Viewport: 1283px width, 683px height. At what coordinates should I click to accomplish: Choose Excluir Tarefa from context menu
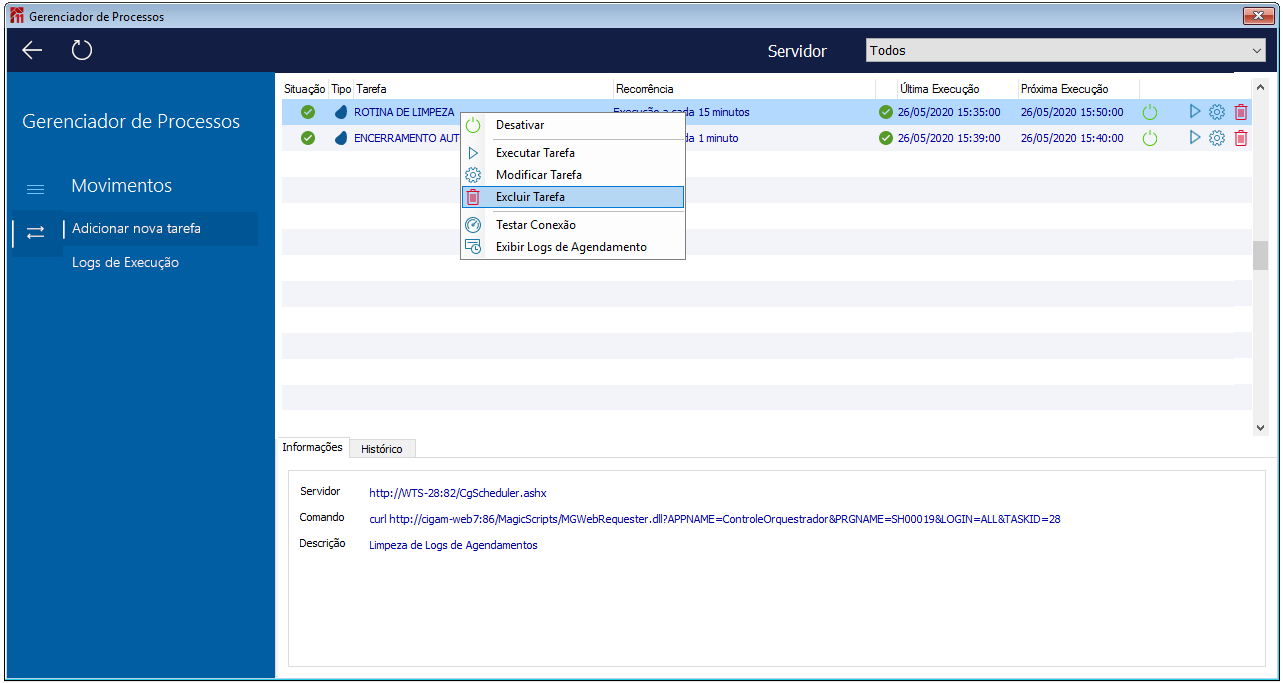coord(530,197)
